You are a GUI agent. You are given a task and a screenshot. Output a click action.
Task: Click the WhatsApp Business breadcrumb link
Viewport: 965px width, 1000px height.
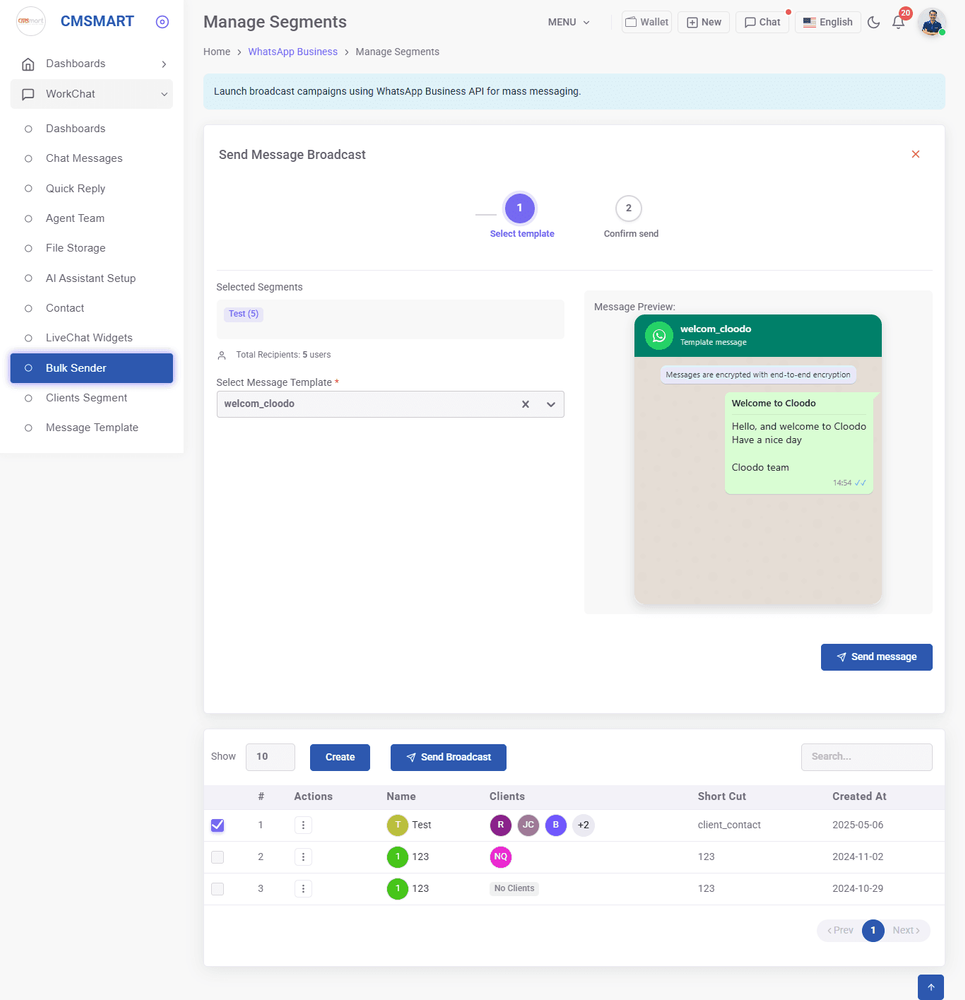pyautogui.click(x=292, y=52)
